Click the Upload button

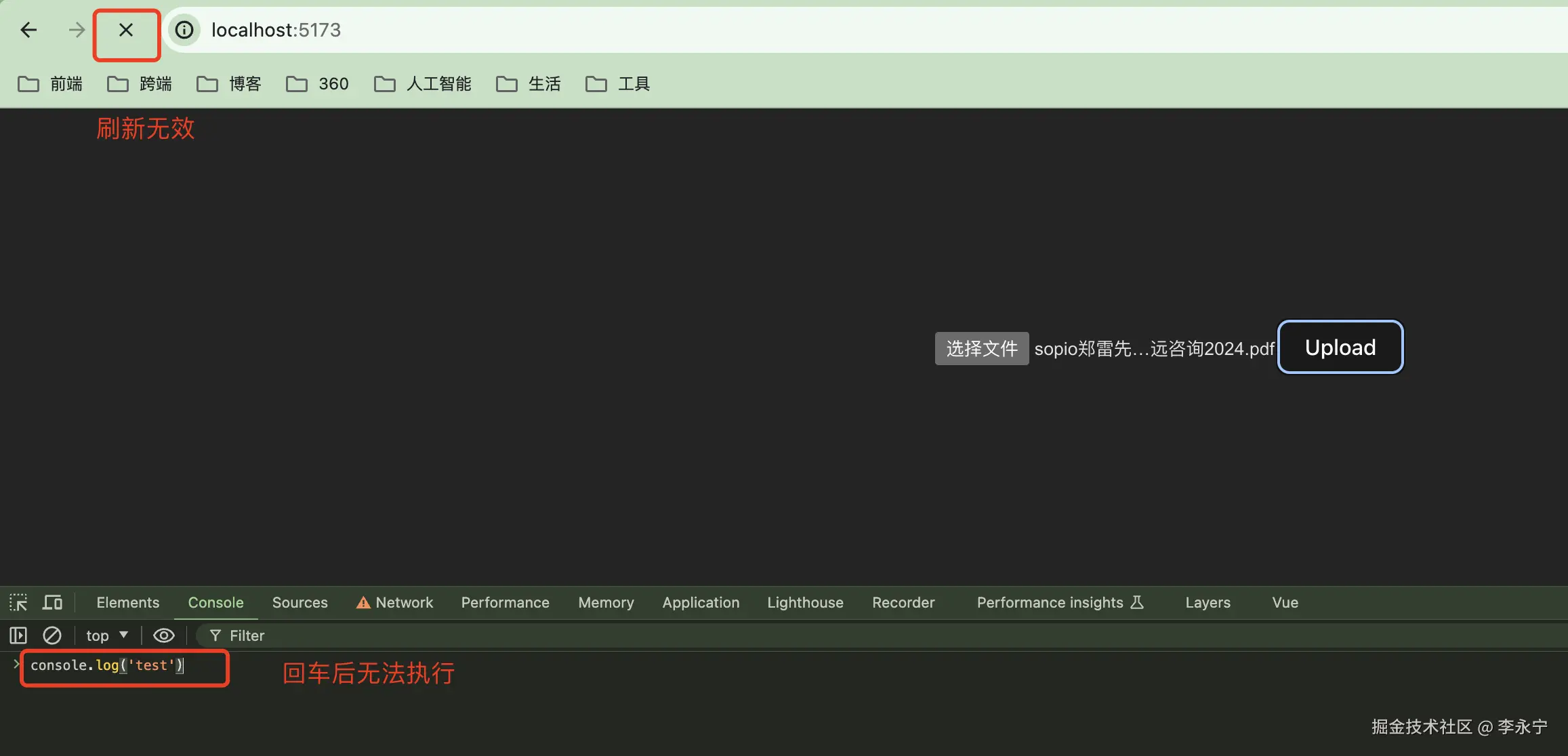pos(1339,347)
